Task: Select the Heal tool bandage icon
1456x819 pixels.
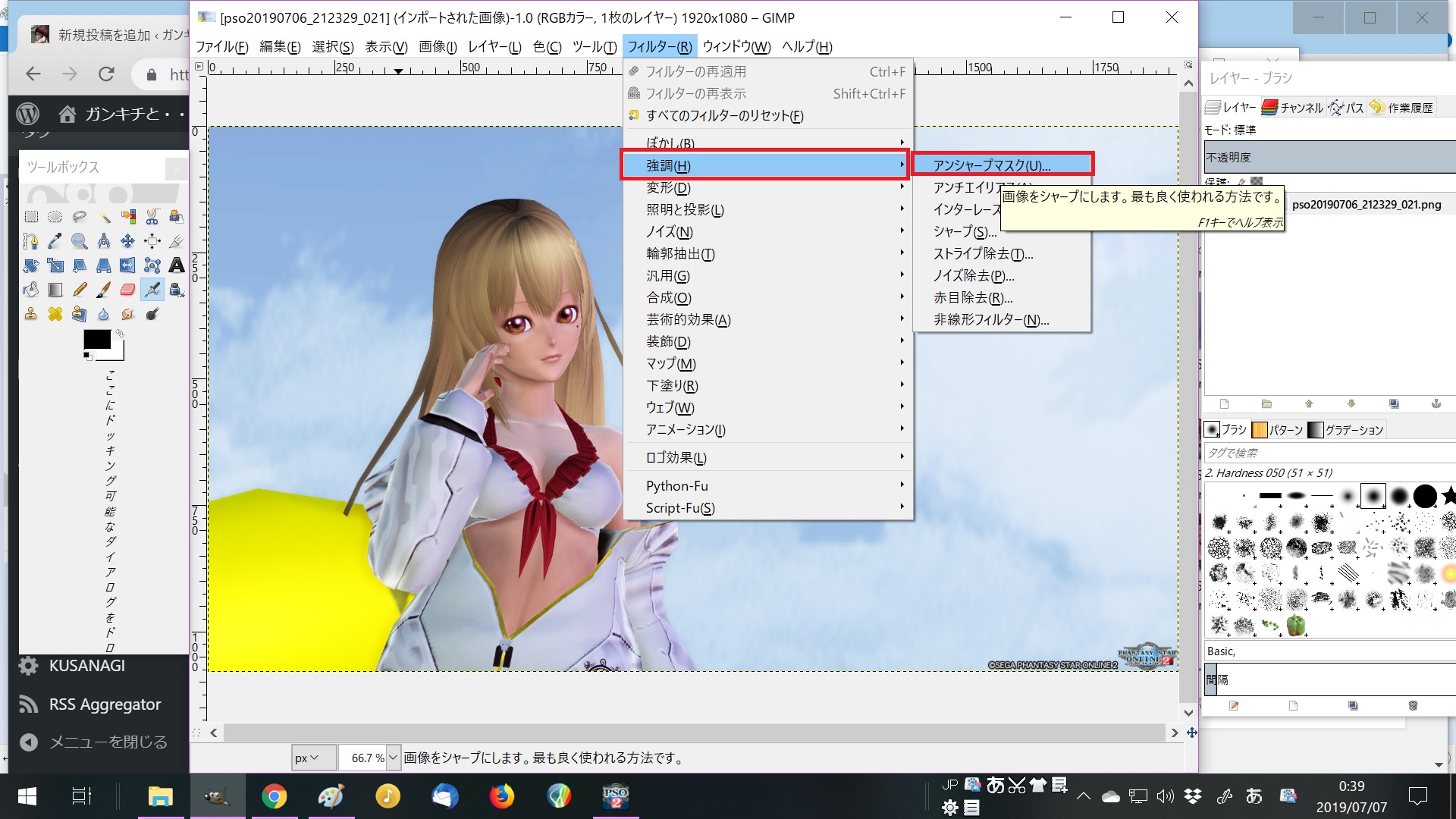Action: 55,314
